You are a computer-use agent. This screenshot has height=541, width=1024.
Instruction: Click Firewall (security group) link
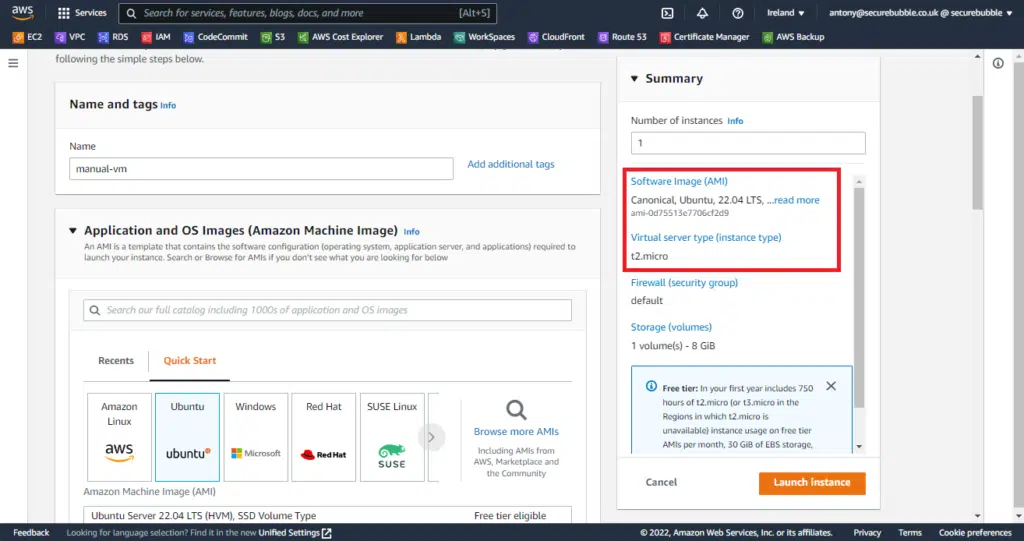pos(684,282)
